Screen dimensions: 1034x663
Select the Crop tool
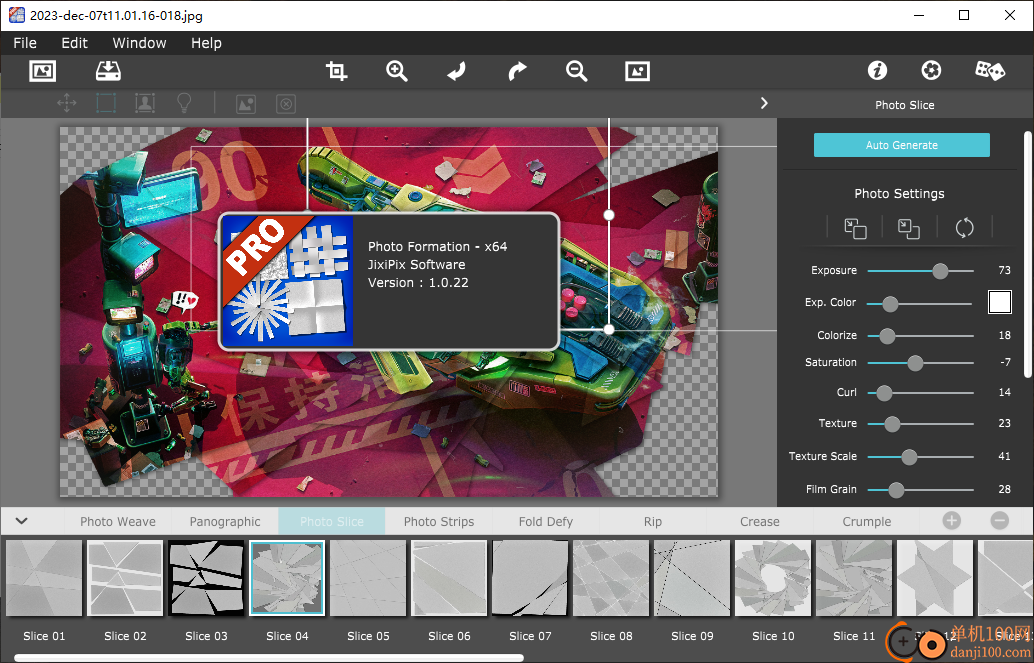[336, 71]
